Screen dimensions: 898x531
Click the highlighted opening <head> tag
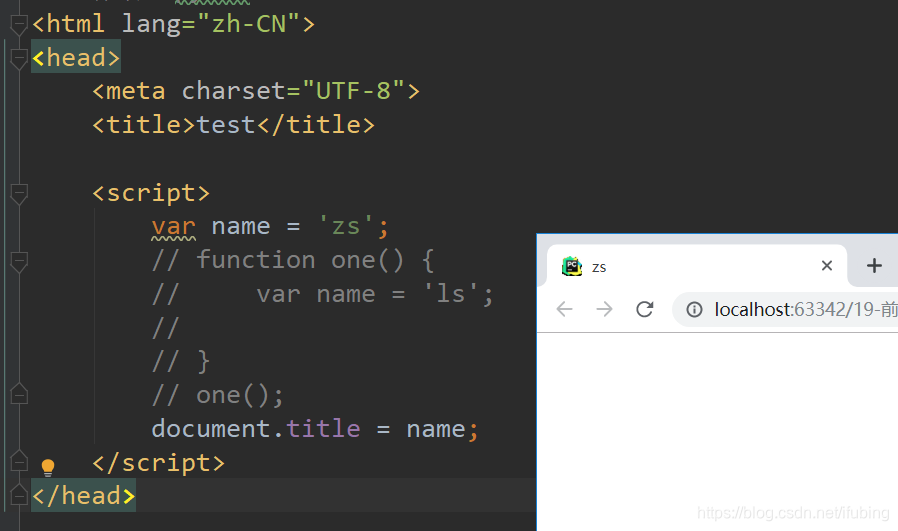point(76,57)
